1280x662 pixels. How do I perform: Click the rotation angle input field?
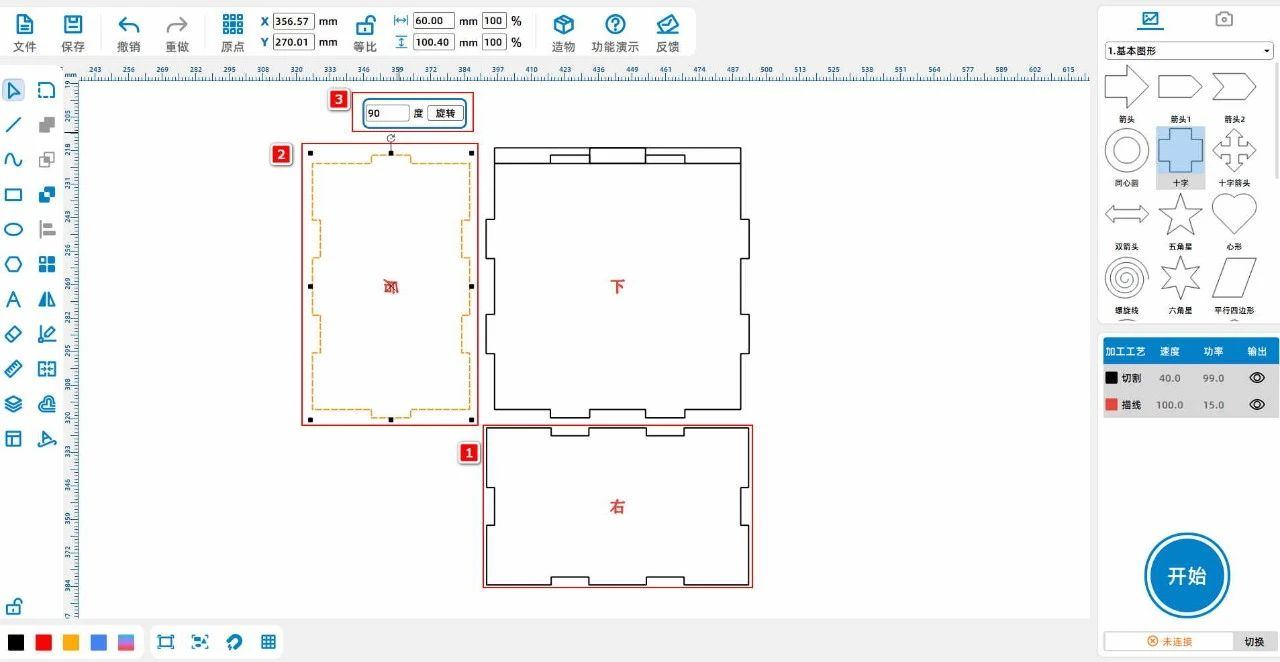coord(387,114)
